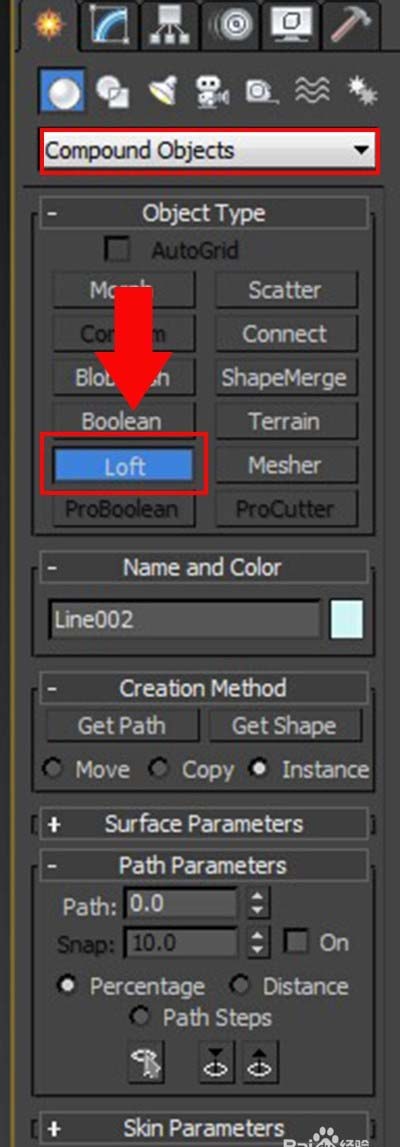
Task: Expand the Skin Parameters rollout
Action: coord(204,1127)
